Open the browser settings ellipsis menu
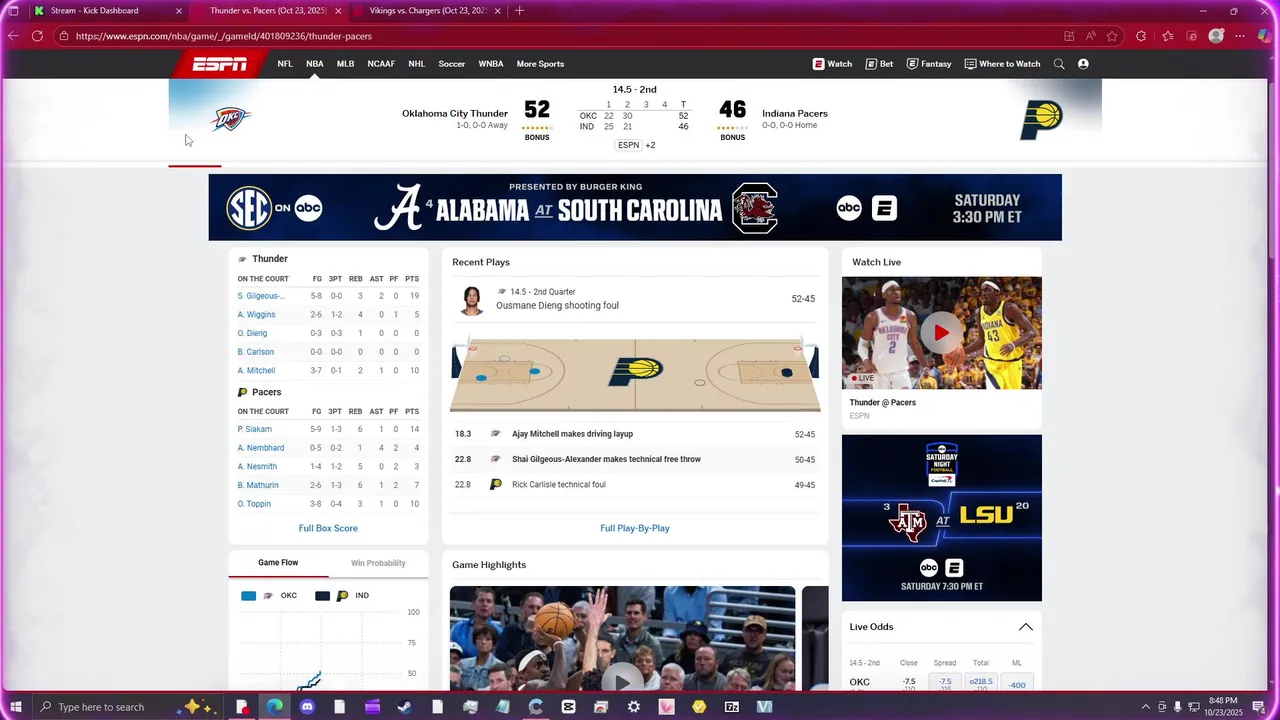 pyautogui.click(x=1240, y=36)
